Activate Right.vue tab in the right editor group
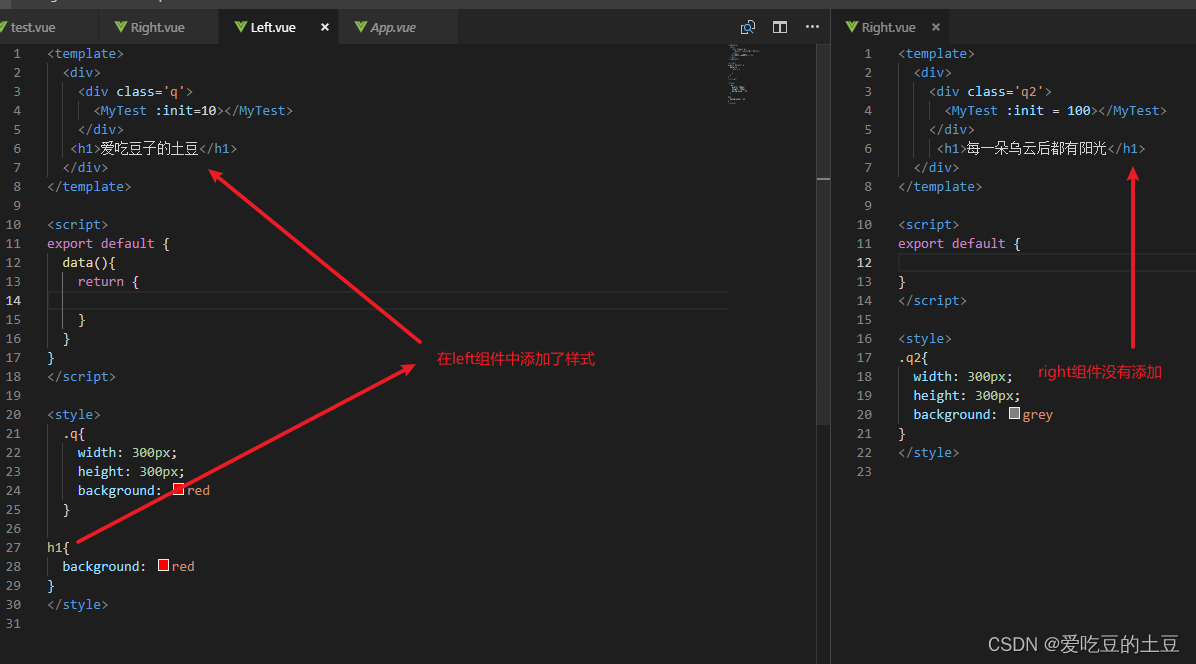The width and height of the screenshot is (1196, 664). [888, 27]
